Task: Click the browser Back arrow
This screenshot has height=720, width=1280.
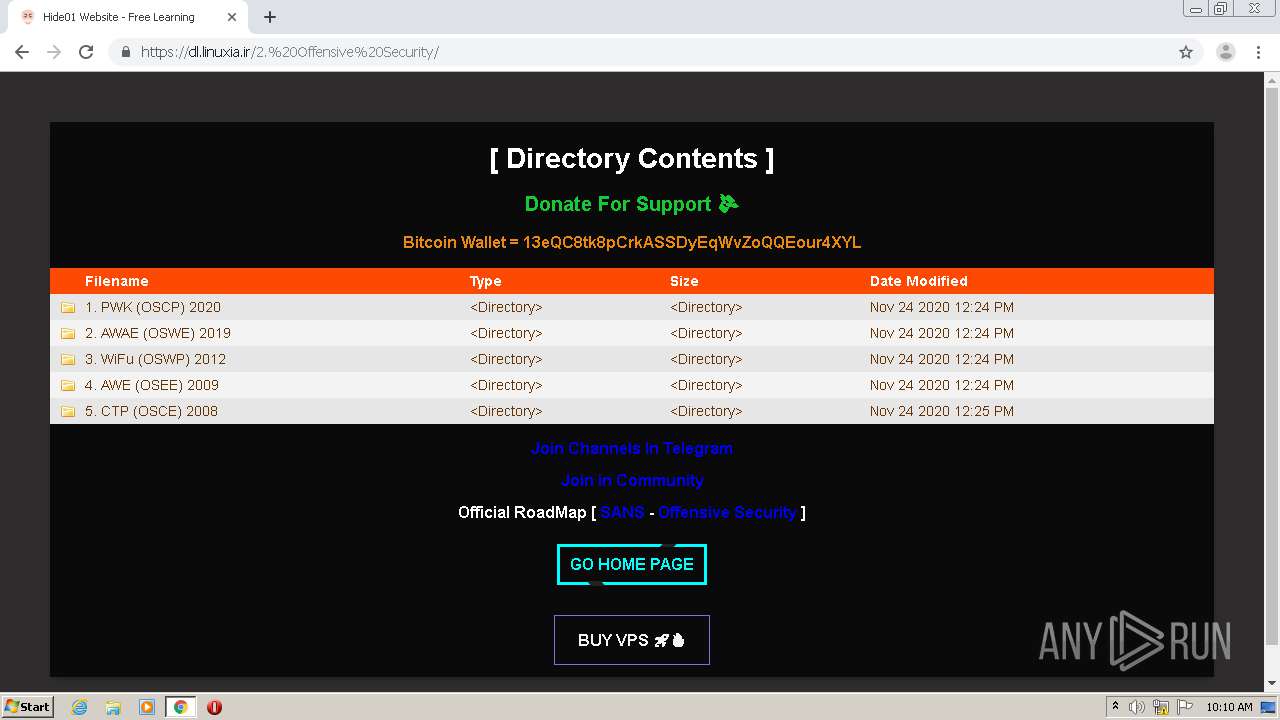Action: [22, 52]
